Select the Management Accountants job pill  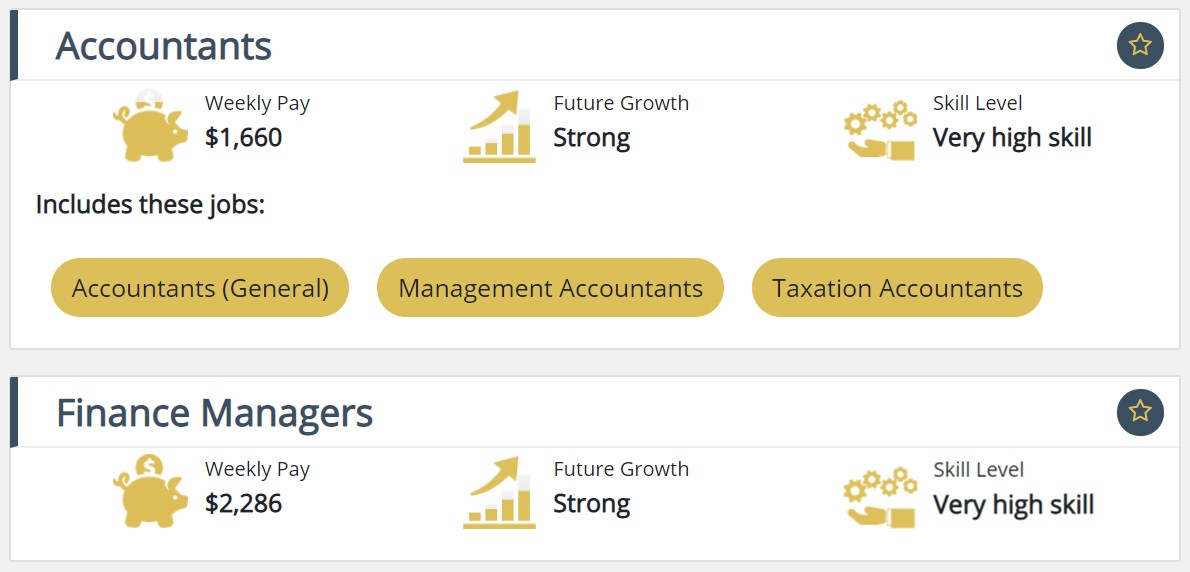point(550,288)
